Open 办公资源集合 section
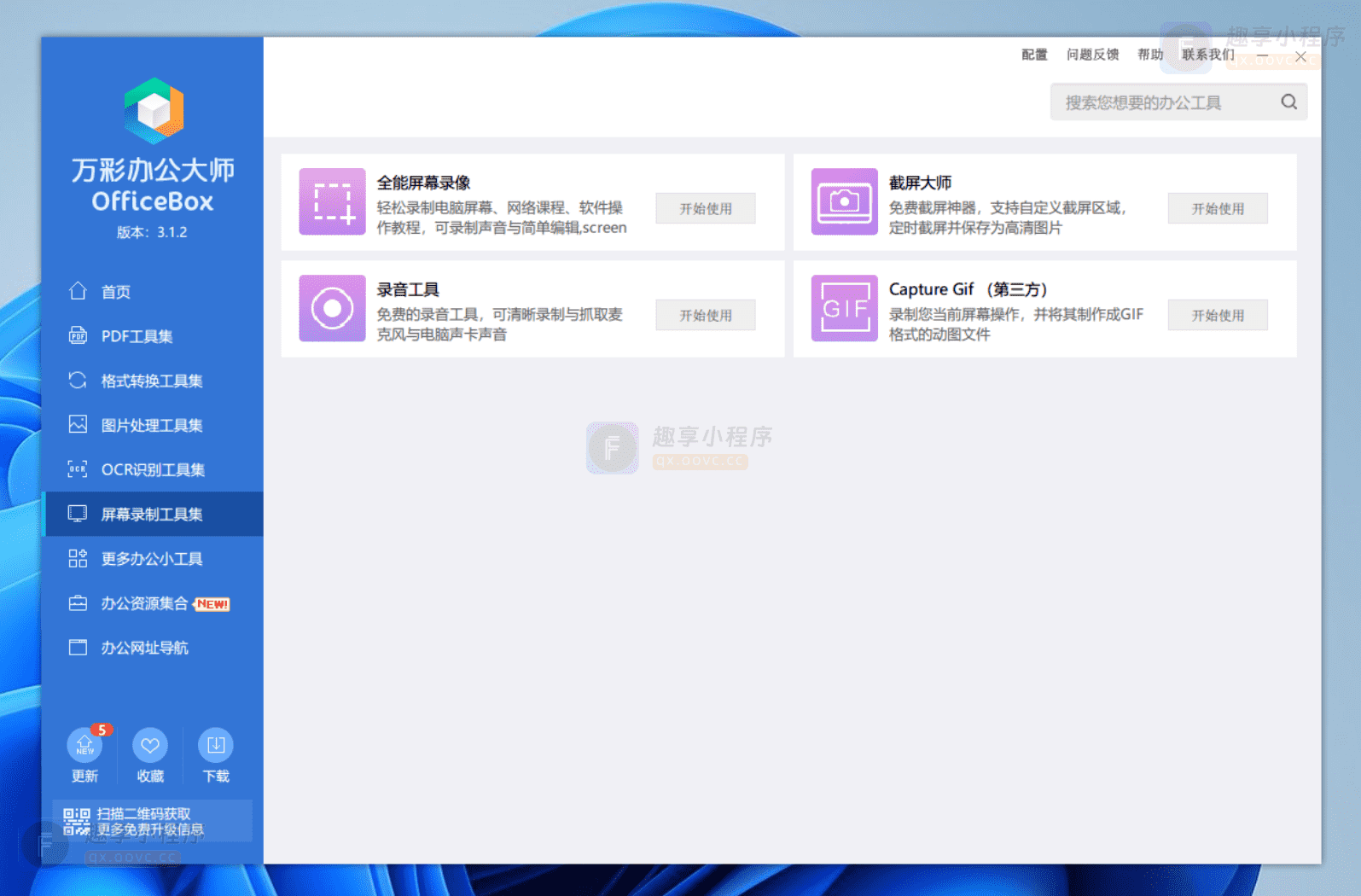The height and width of the screenshot is (896, 1361). pyautogui.click(x=154, y=603)
